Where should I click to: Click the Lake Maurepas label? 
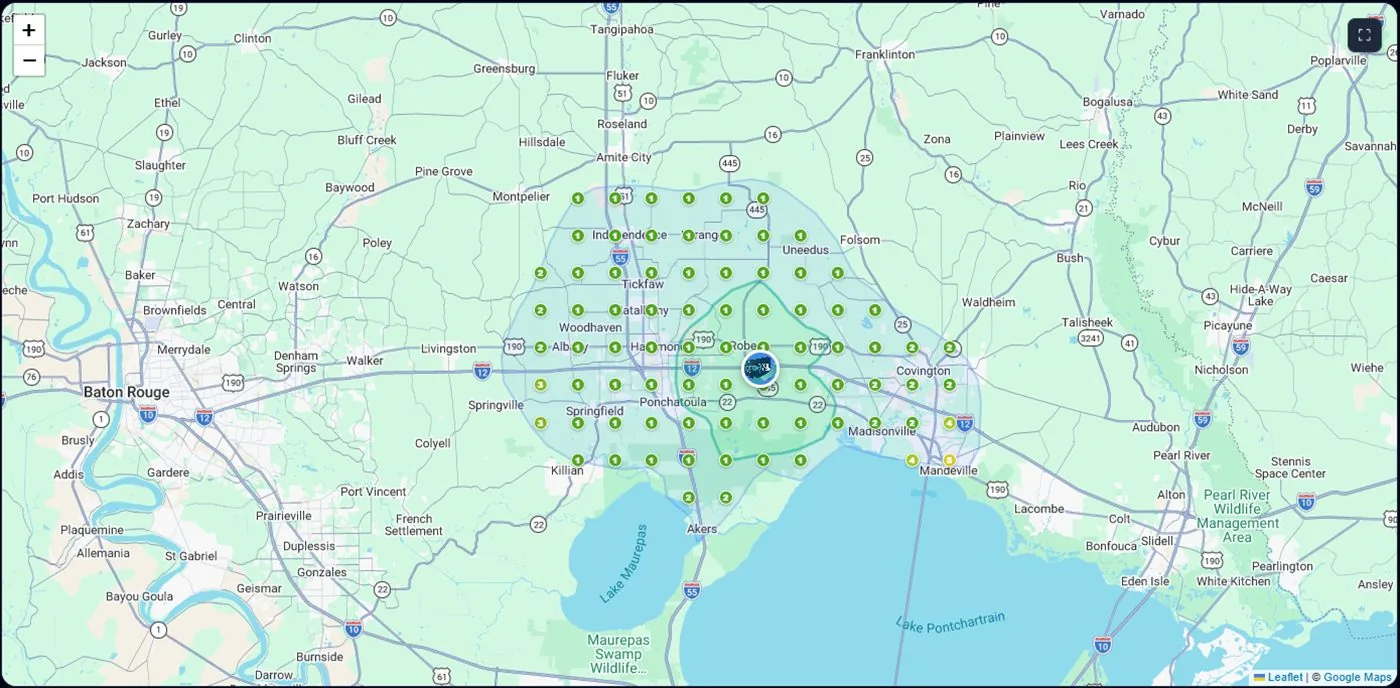(625, 564)
